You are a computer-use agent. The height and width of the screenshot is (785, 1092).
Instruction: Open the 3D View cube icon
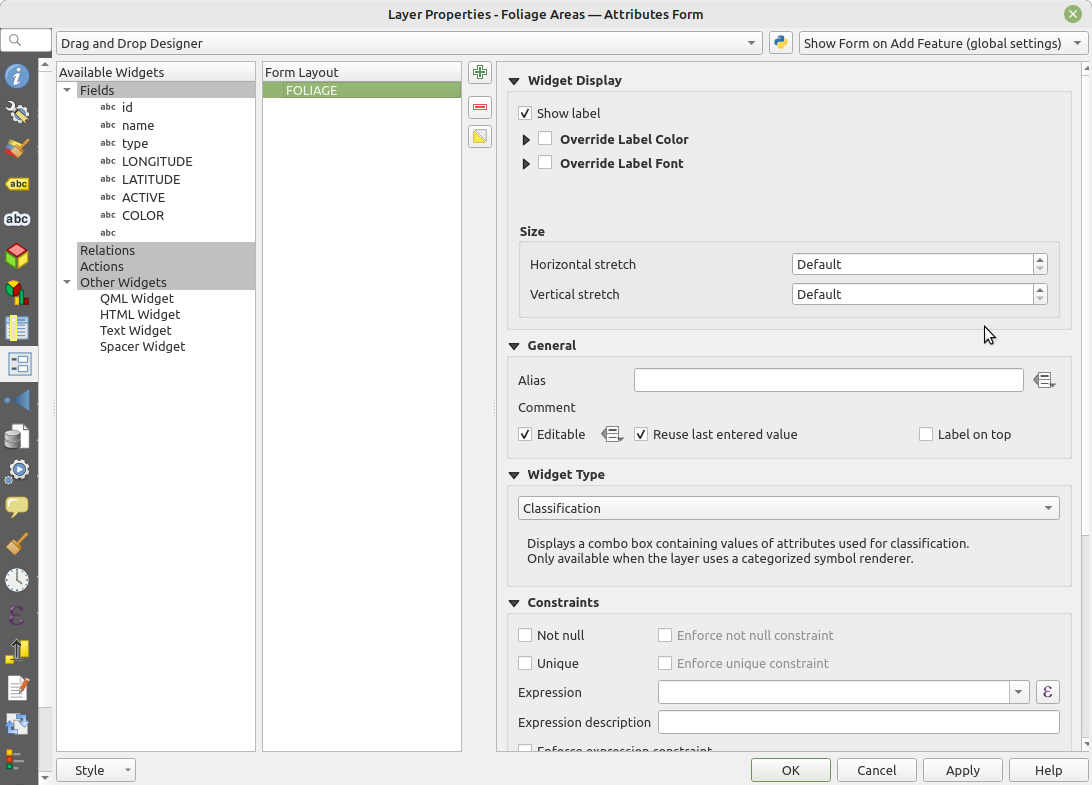[x=19, y=255]
